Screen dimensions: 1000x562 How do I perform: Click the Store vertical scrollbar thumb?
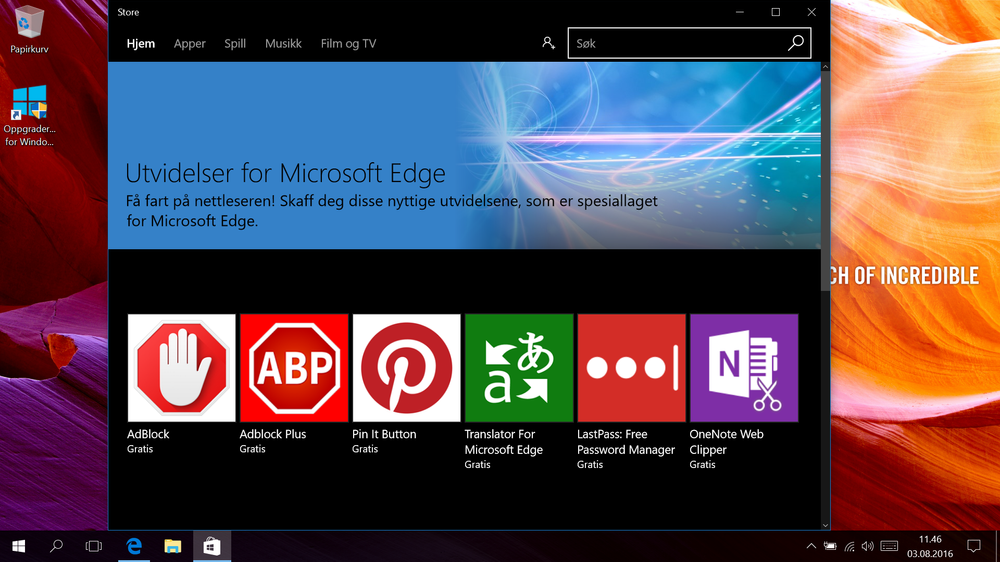point(825,181)
